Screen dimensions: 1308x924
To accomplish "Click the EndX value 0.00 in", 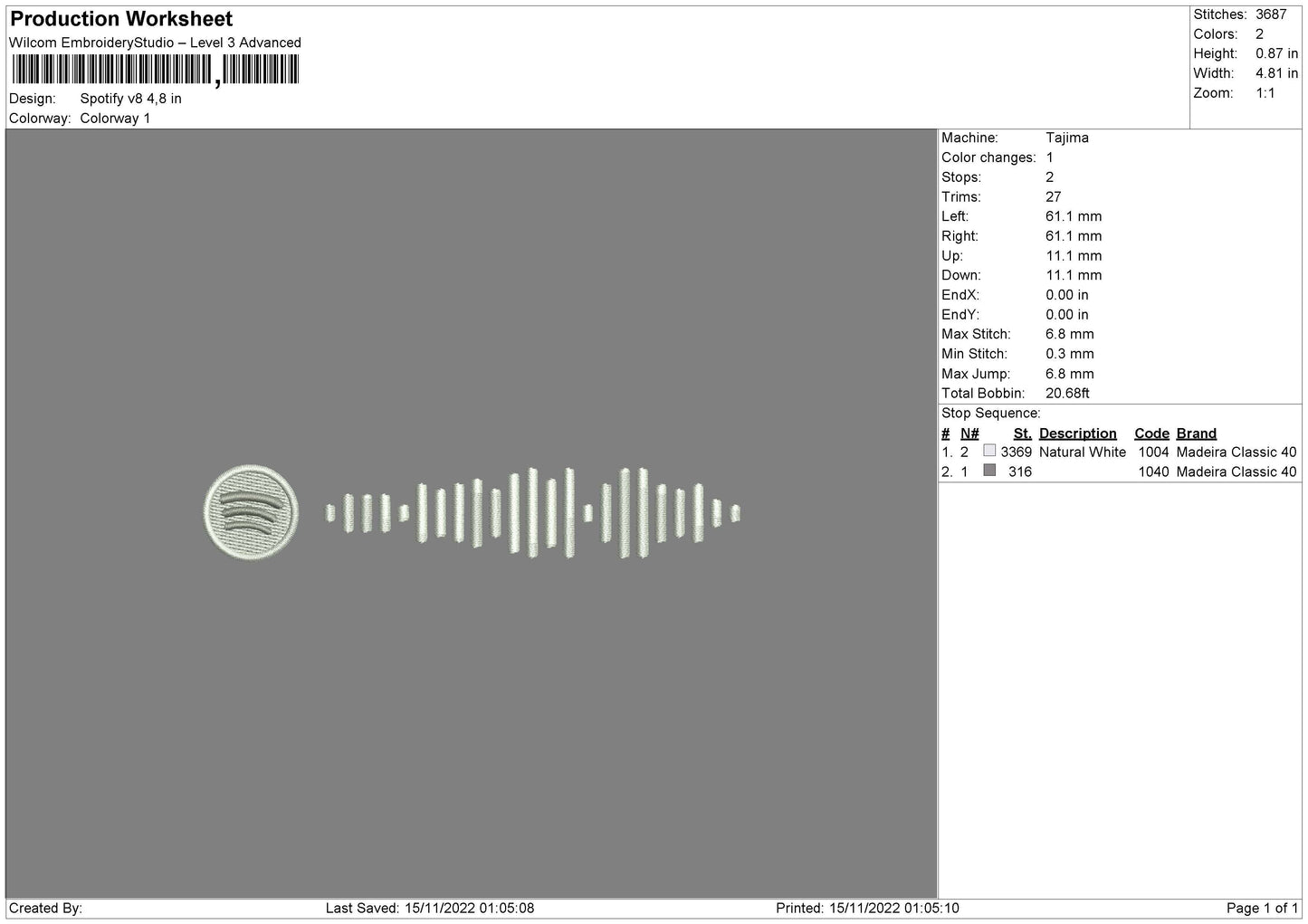I will [x=1067, y=295].
